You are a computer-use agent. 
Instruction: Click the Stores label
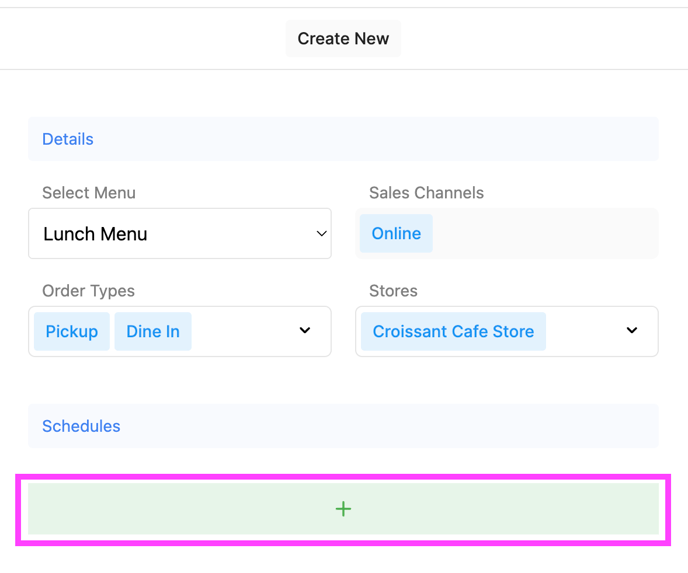tap(393, 291)
